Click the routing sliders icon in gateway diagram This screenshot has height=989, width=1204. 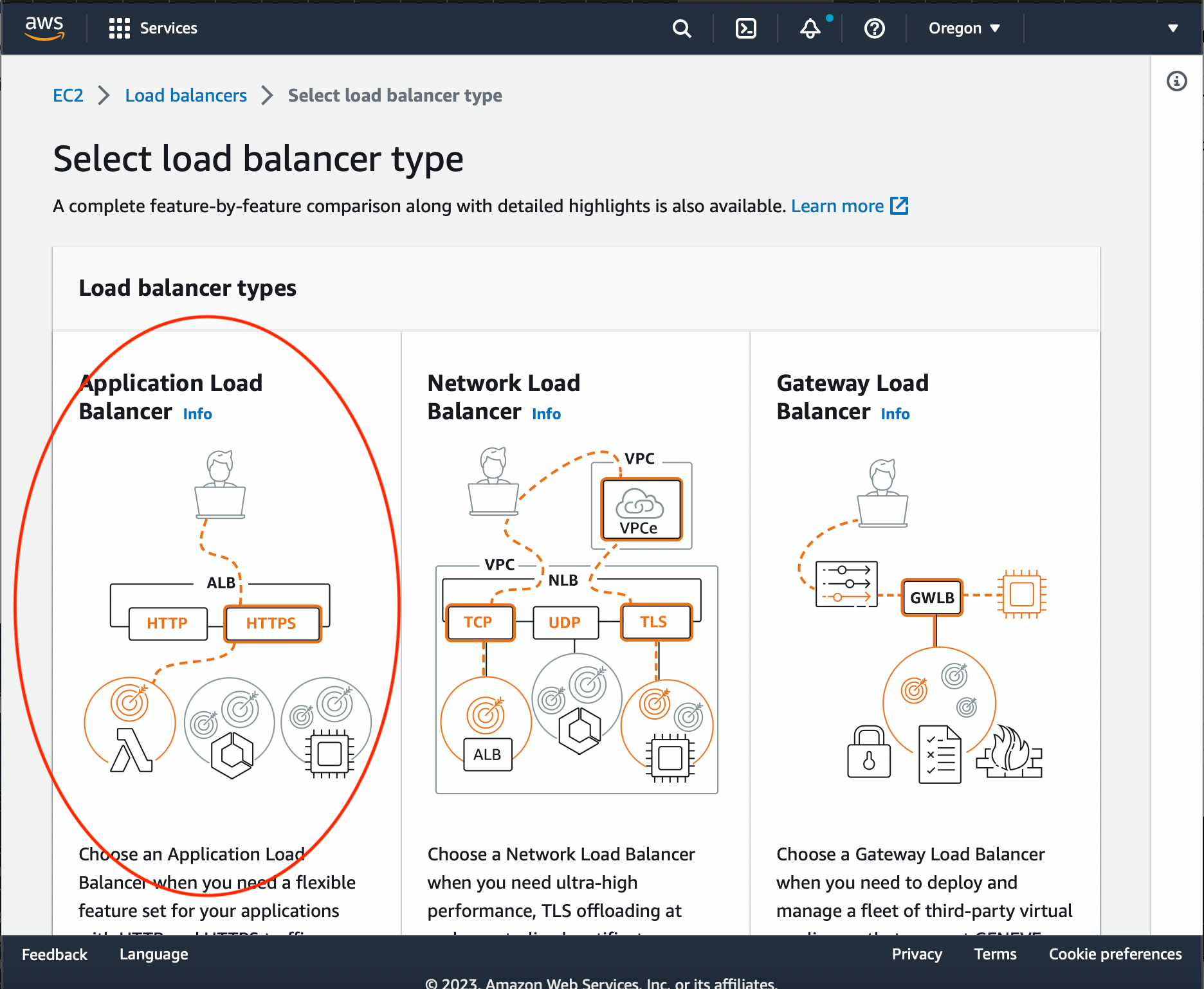point(846,584)
